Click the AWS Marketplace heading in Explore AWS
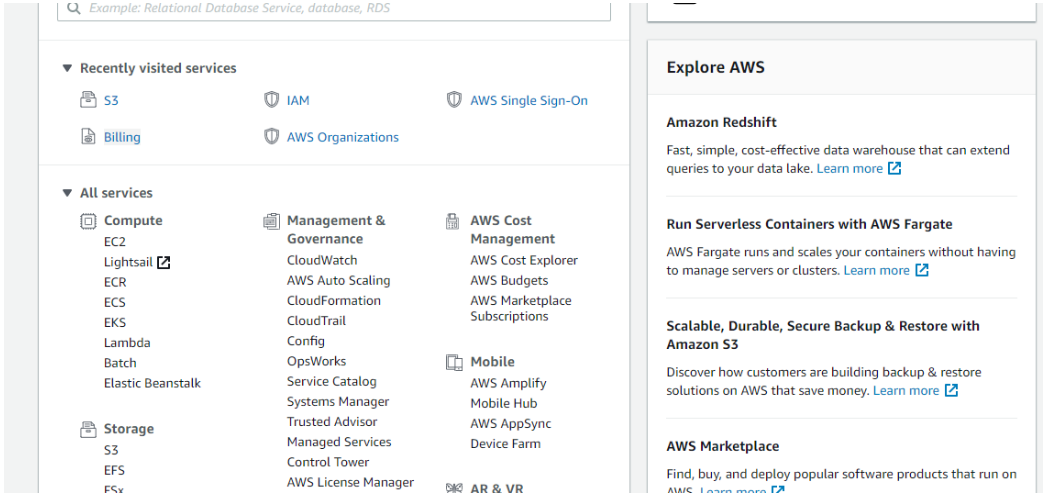The height and width of the screenshot is (493, 1058). click(723, 446)
